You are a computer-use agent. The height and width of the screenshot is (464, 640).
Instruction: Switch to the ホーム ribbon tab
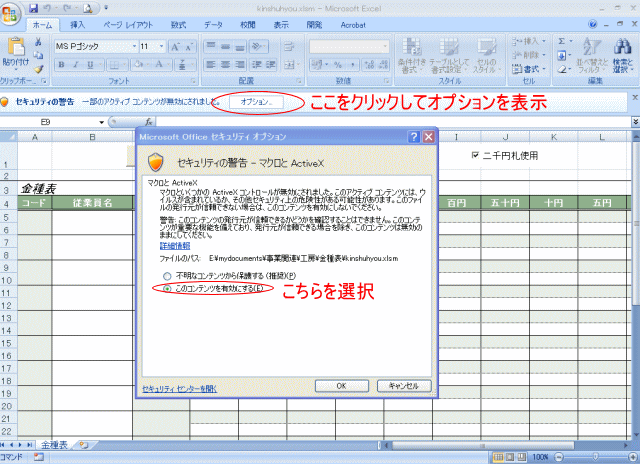pos(42,25)
